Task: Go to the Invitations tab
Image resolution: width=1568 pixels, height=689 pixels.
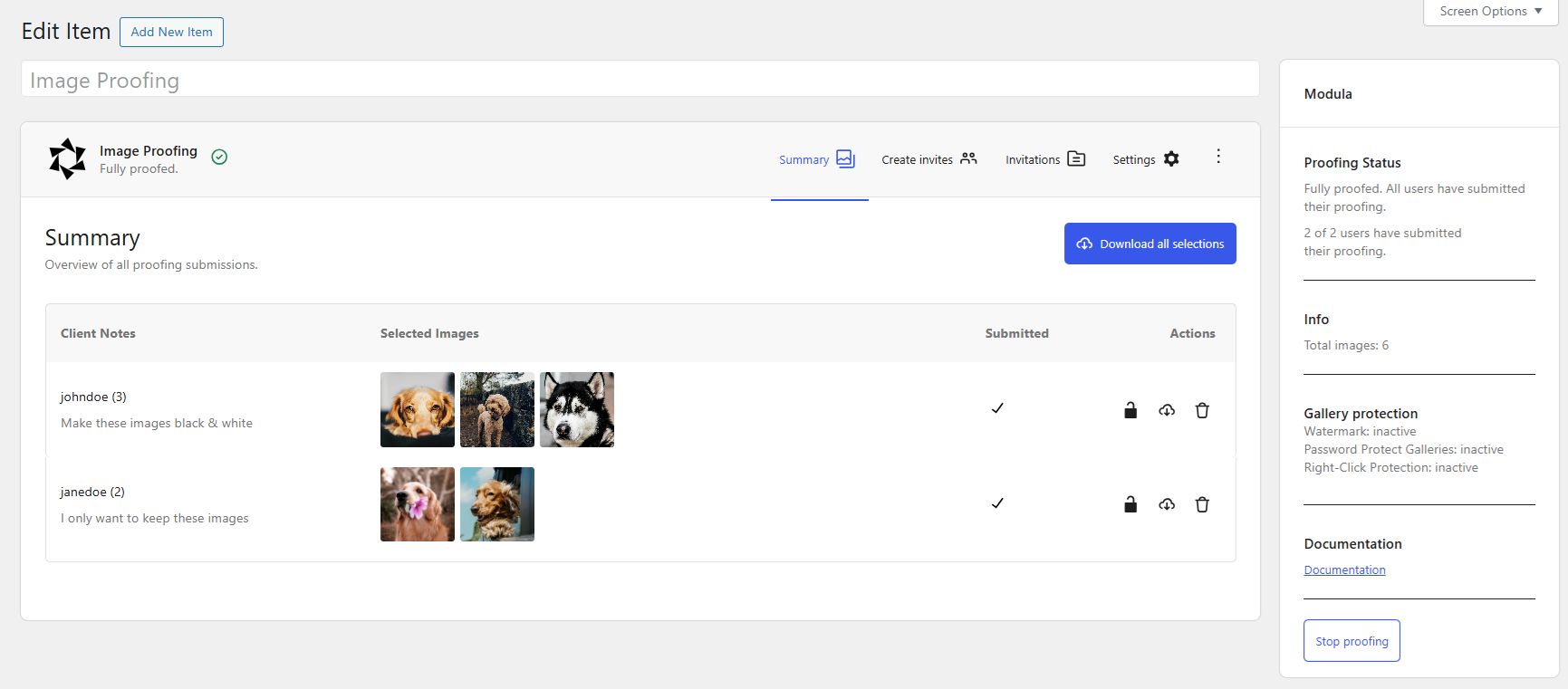Action: (x=1044, y=159)
